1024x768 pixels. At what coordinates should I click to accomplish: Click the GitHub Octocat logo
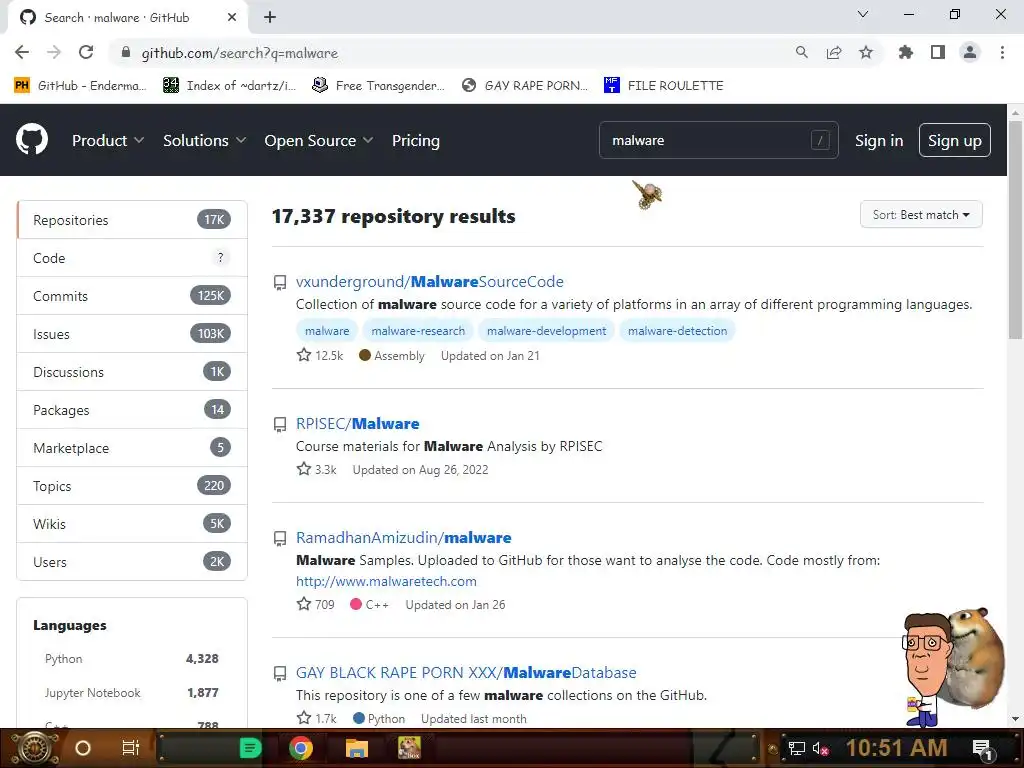(31, 140)
